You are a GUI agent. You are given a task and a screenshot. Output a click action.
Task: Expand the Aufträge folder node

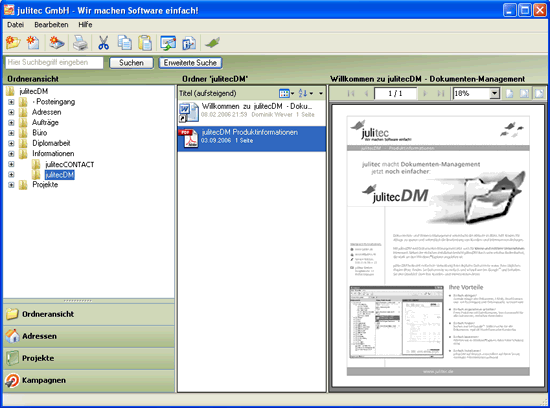click(x=11, y=123)
